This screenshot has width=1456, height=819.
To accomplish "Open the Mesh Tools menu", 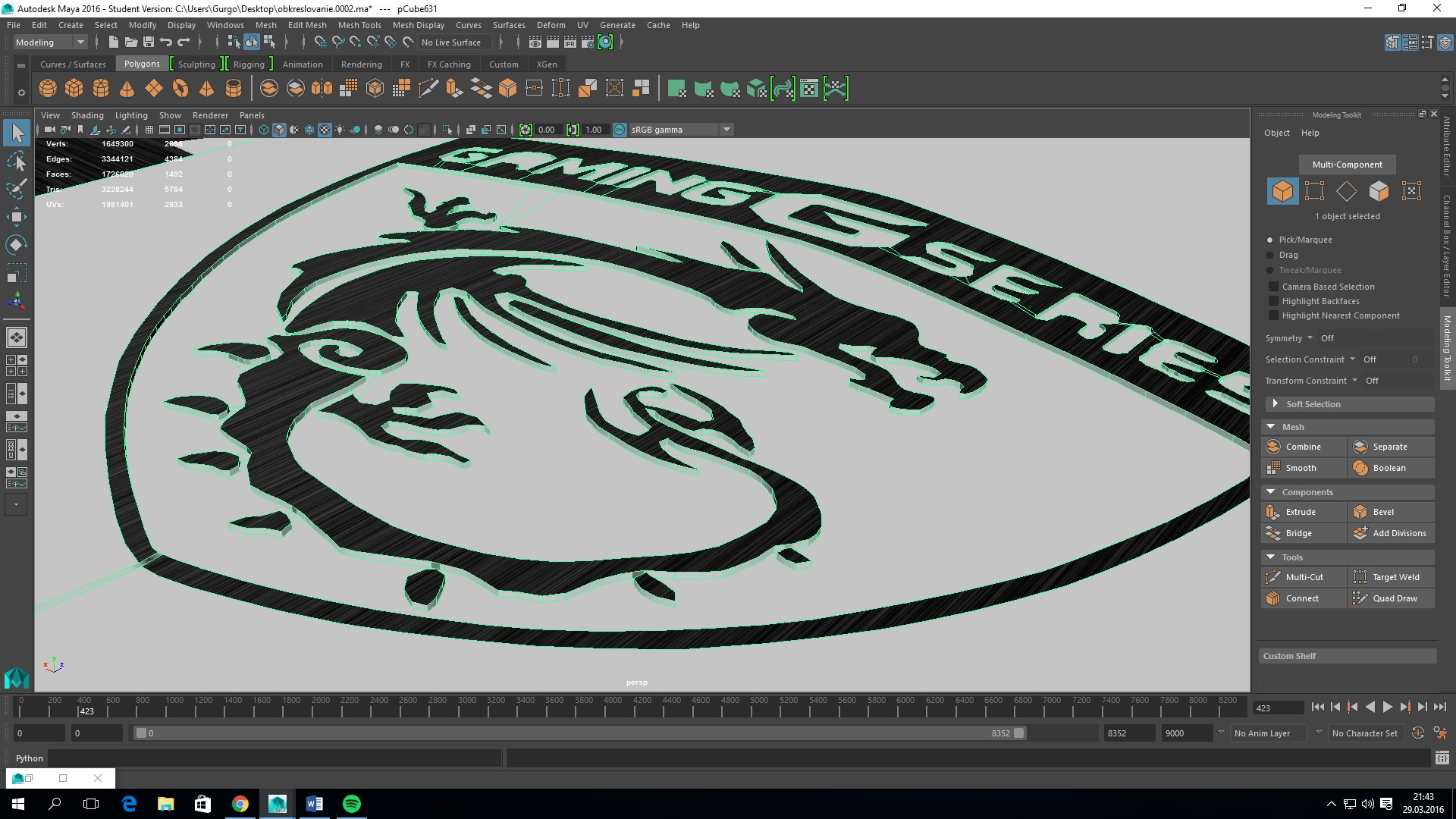I will coord(359,25).
